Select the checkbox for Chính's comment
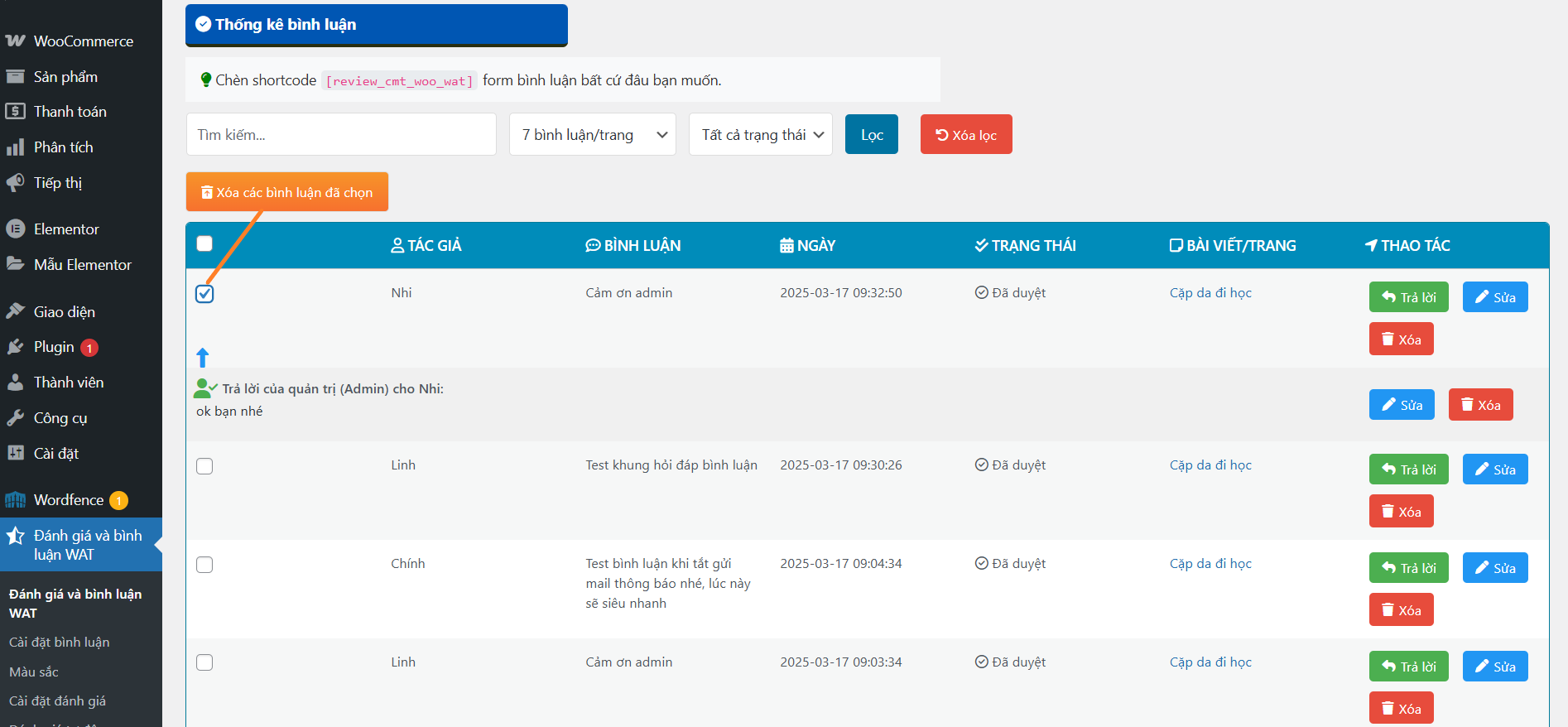The width and height of the screenshot is (1568, 727). tap(204, 565)
